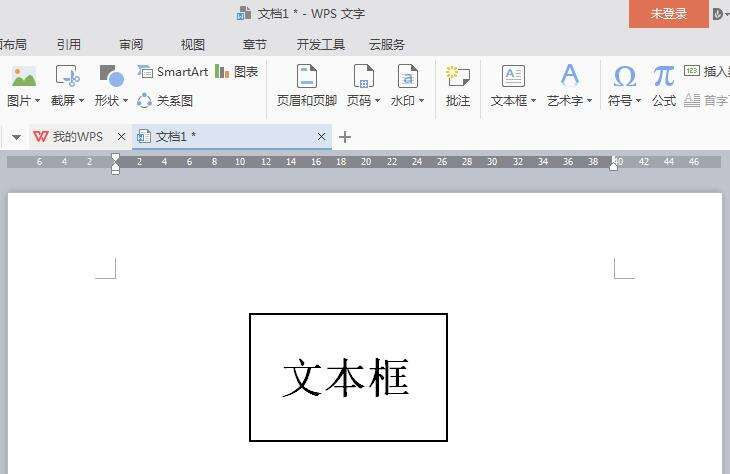
Task: Open the 视图 tab
Action: point(193,45)
